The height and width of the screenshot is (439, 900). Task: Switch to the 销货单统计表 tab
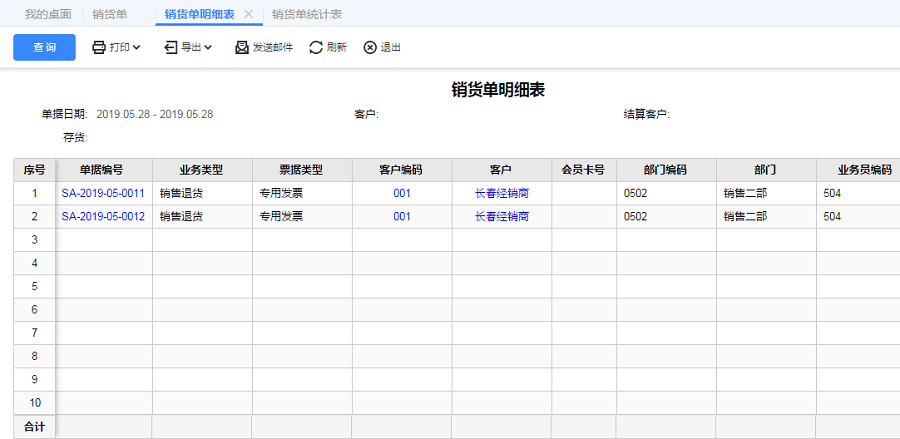pos(307,15)
